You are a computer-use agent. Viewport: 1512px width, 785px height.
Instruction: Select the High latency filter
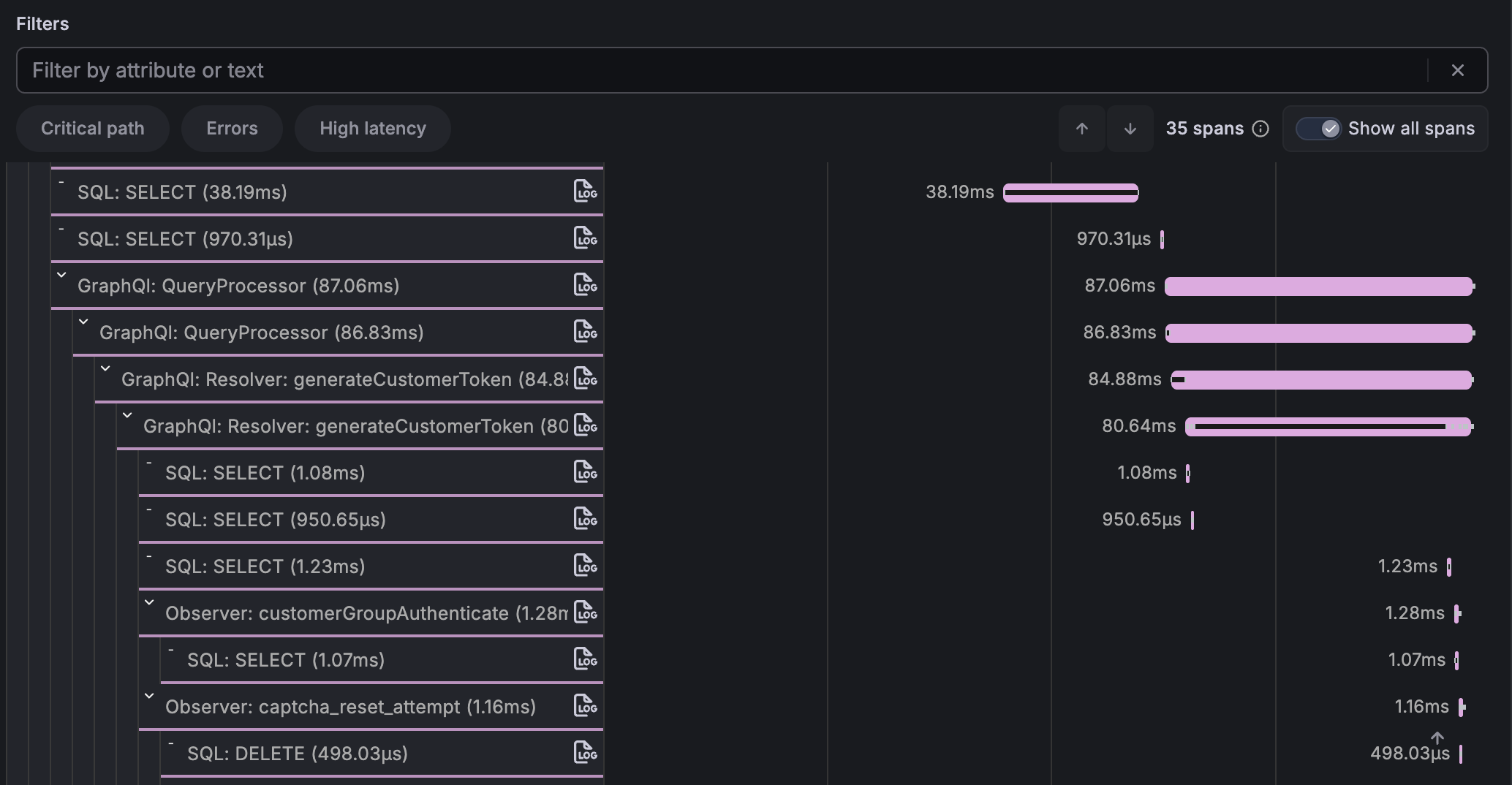(x=372, y=129)
